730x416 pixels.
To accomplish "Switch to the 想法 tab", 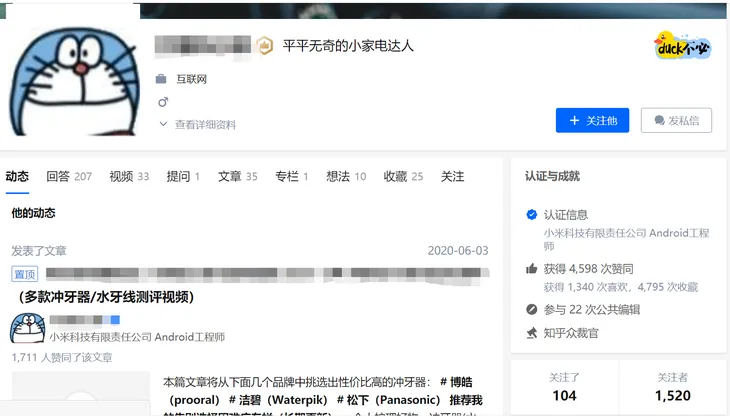I will pos(345,177).
